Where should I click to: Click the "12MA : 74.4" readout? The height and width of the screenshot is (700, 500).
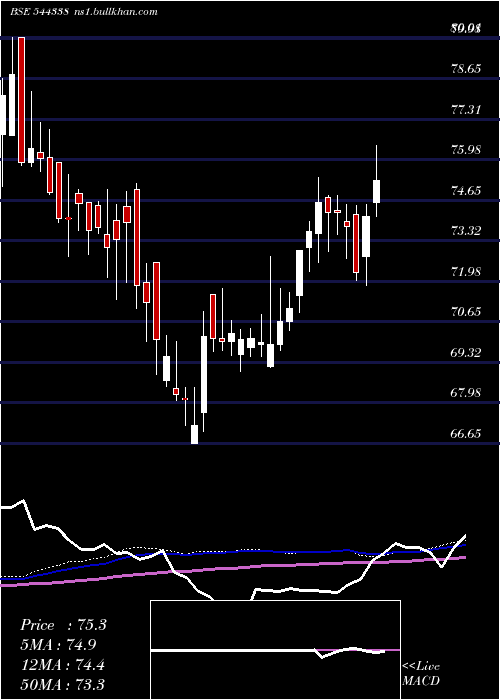62,664
